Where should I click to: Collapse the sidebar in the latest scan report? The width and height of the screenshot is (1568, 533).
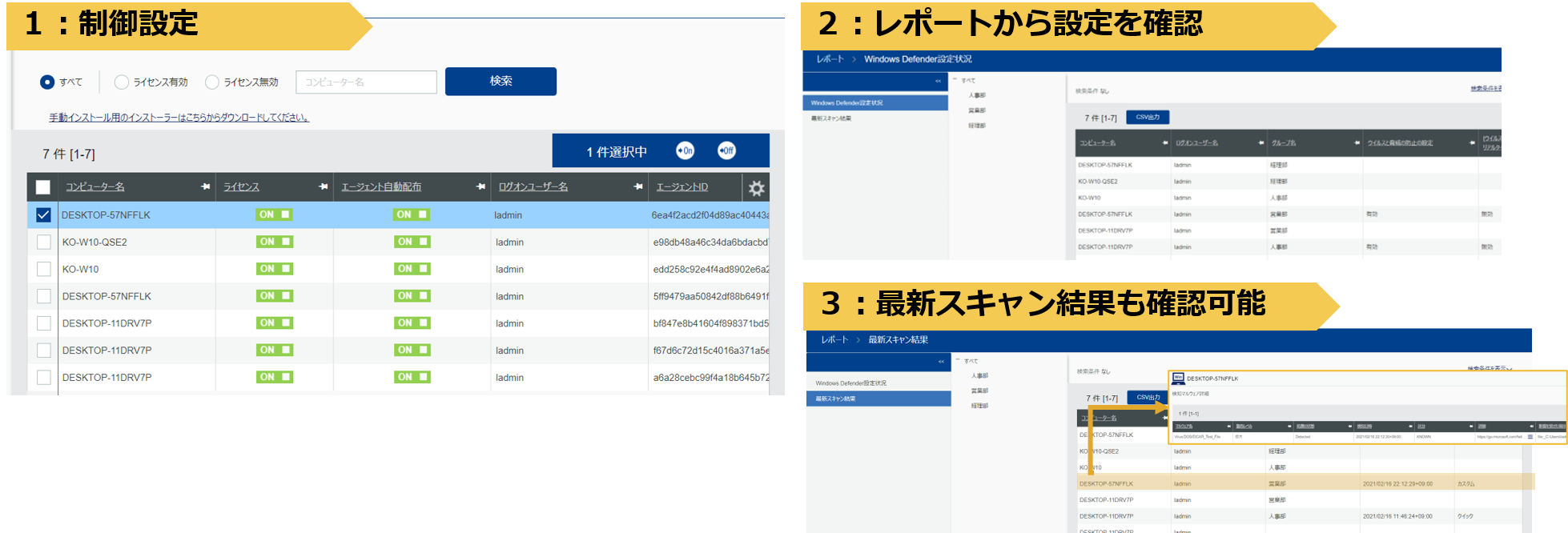[x=942, y=362]
